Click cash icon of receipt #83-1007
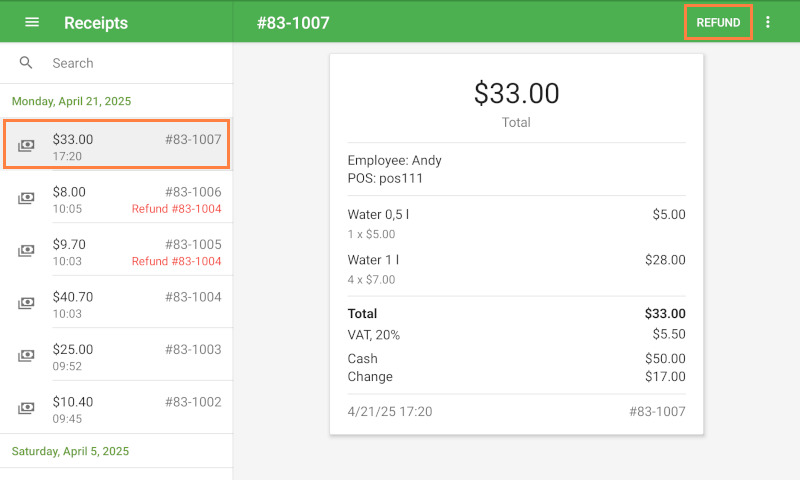The height and width of the screenshot is (480, 800). point(27,146)
